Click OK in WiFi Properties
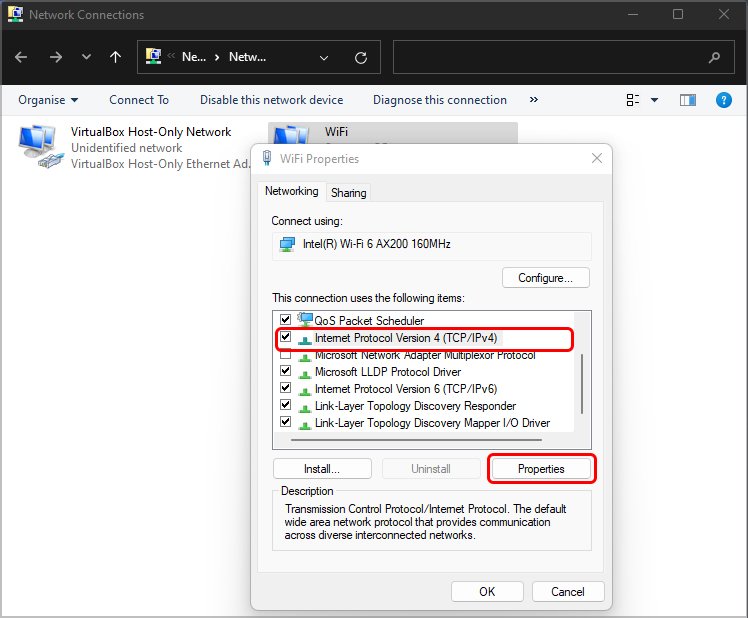 coord(487,592)
